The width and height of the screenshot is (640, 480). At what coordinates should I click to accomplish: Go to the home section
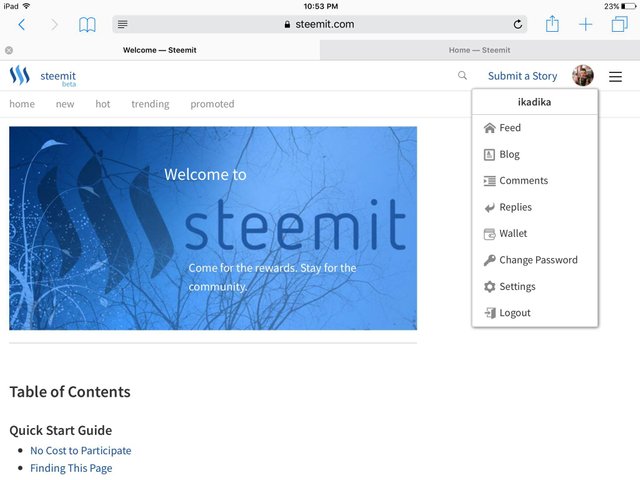(22, 104)
